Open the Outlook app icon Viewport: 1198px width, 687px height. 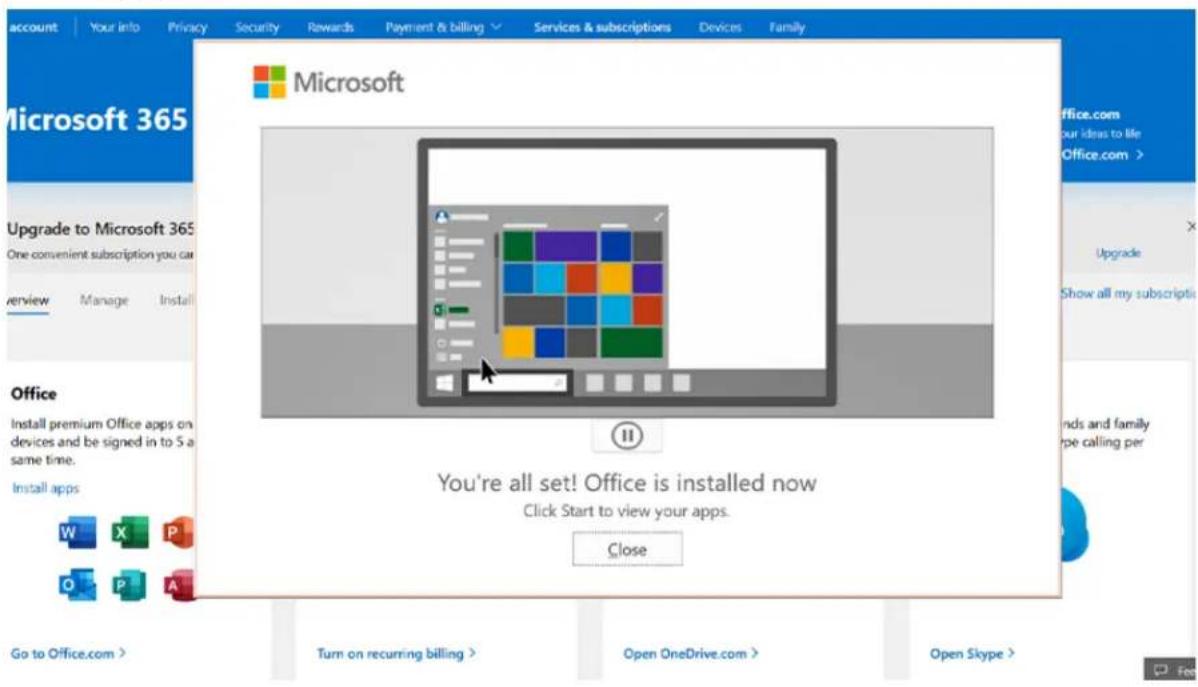pos(77,585)
